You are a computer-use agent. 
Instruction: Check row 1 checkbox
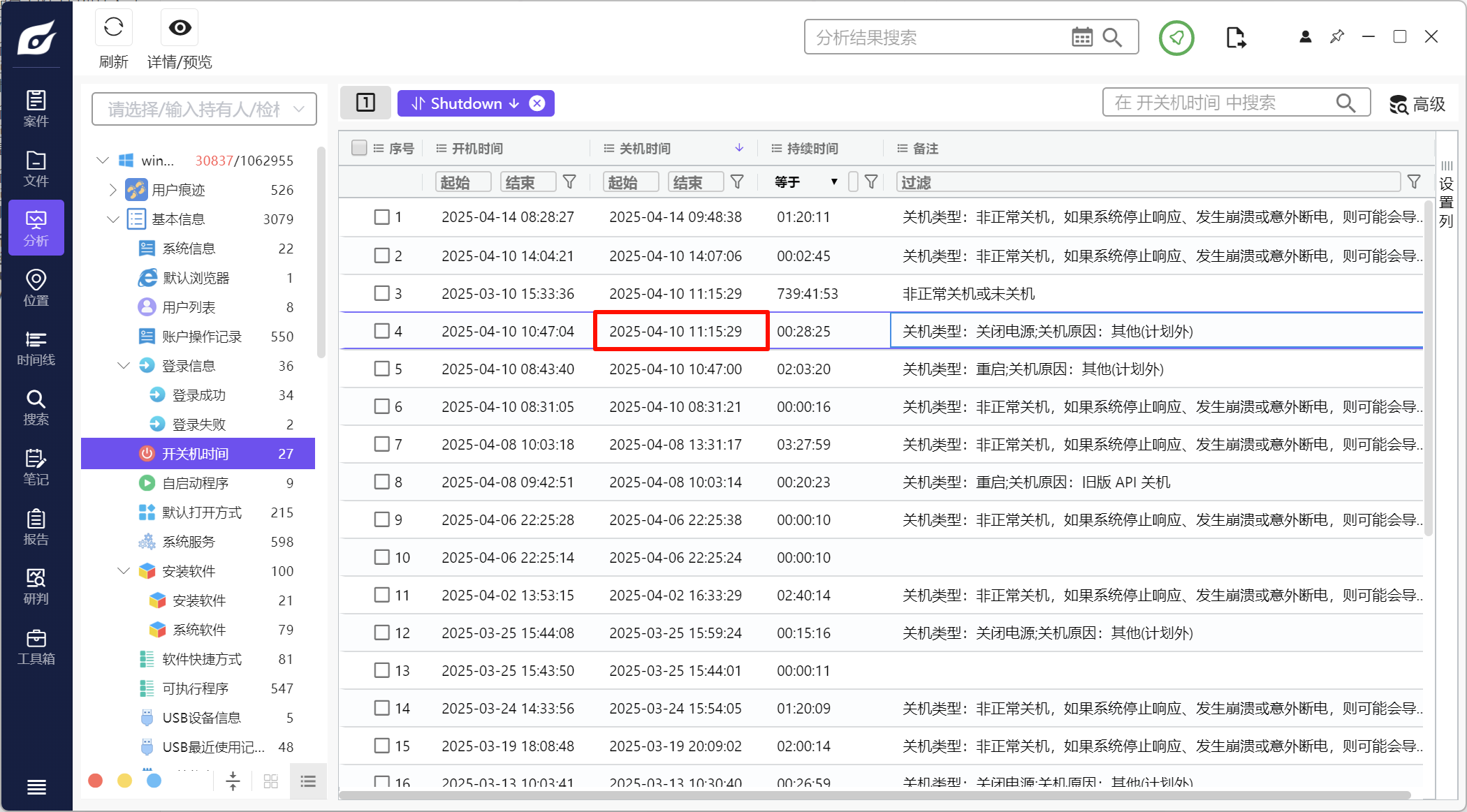pos(381,217)
